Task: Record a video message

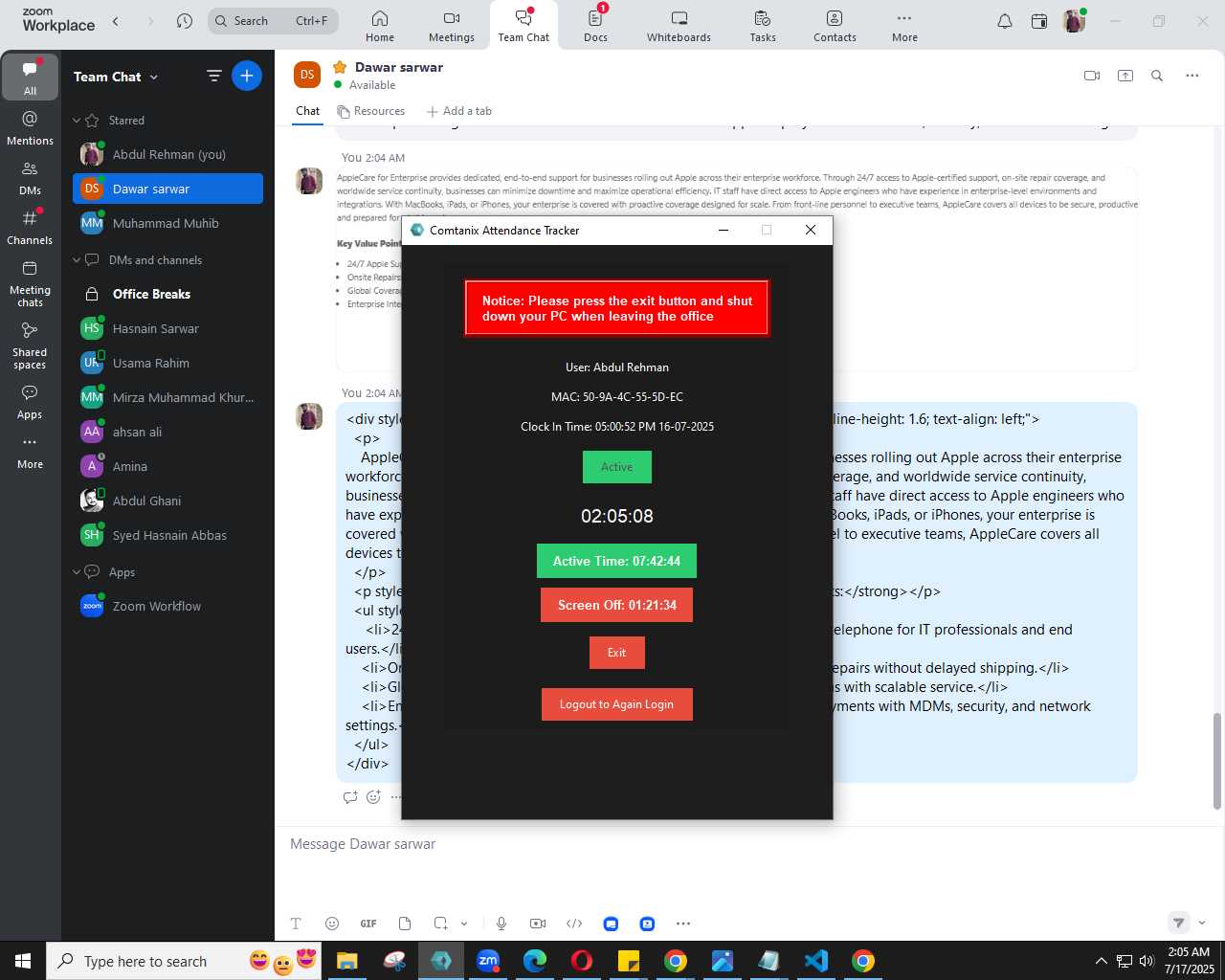Action: [538, 924]
